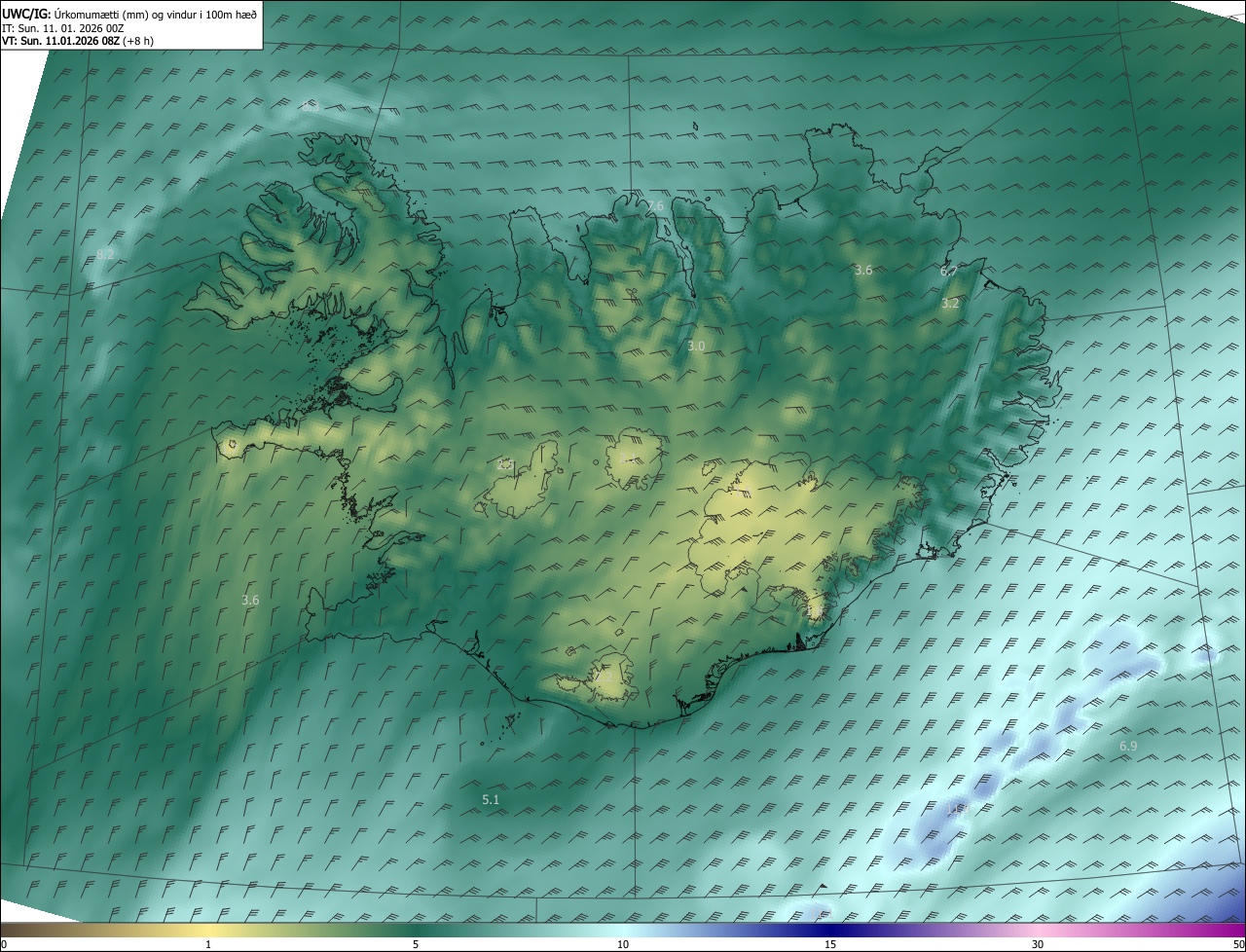Click the '15' tick on the color scale
The image size is (1246, 952).
(x=830, y=945)
